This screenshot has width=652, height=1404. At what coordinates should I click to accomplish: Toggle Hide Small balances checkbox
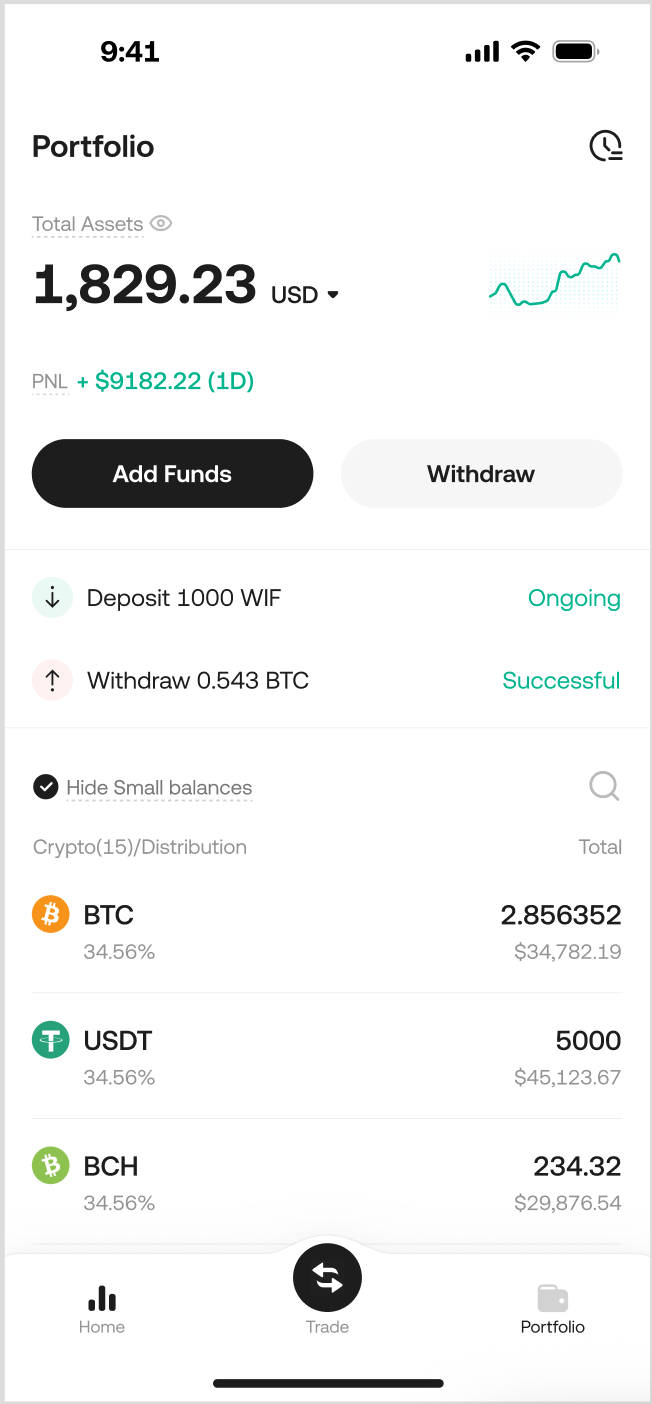[46, 787]
